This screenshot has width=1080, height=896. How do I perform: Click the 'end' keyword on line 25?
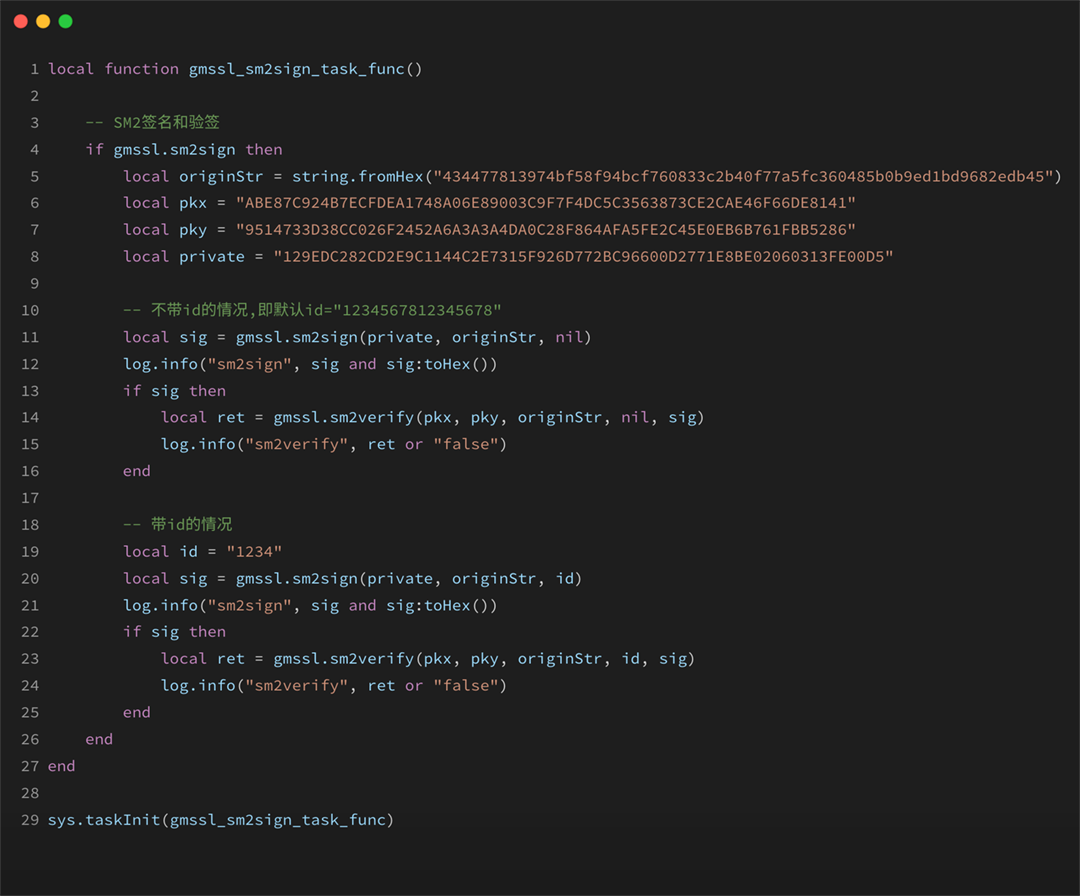pos(136,712)
